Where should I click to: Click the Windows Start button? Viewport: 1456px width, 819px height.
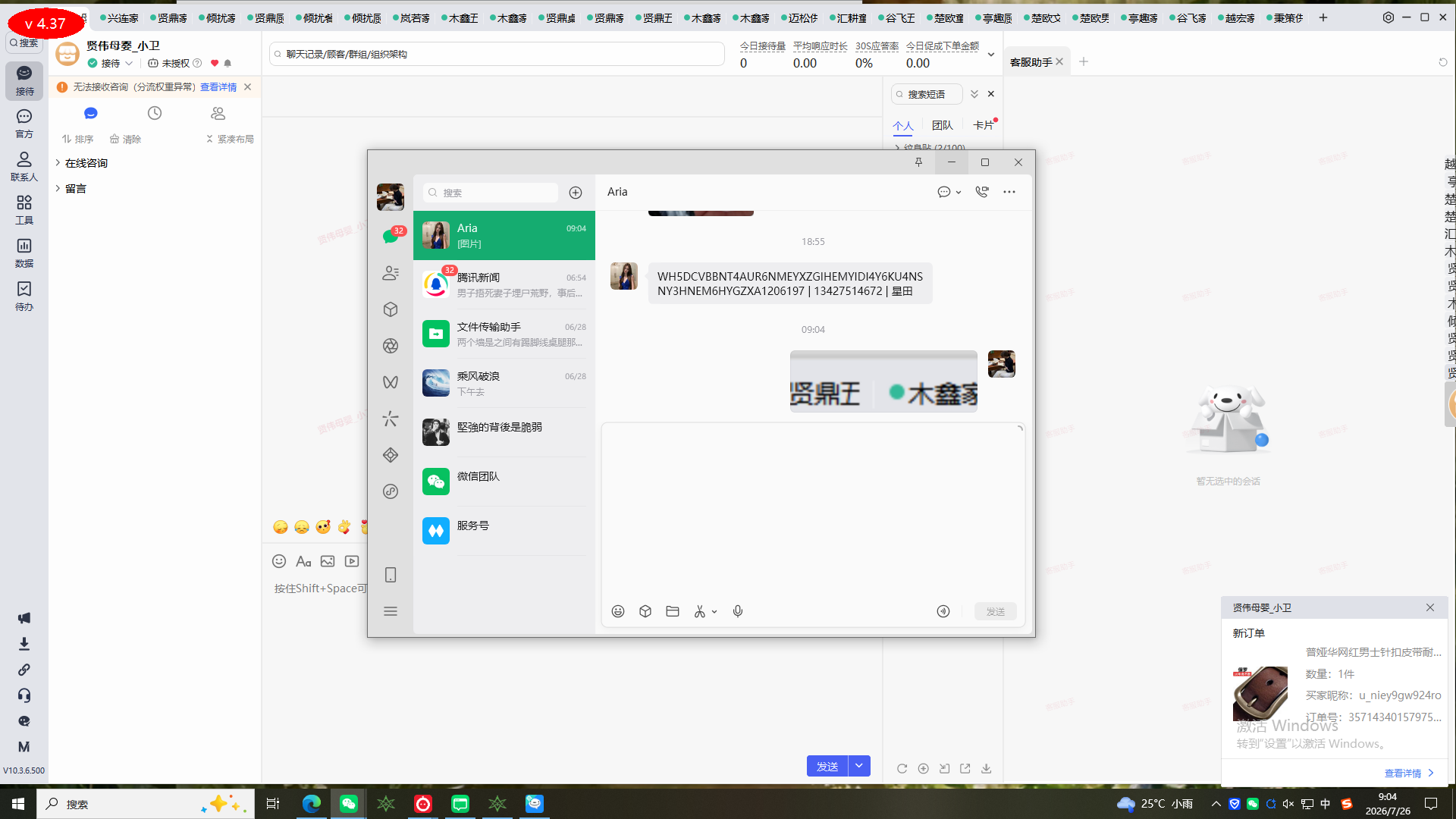coord(18,804)
